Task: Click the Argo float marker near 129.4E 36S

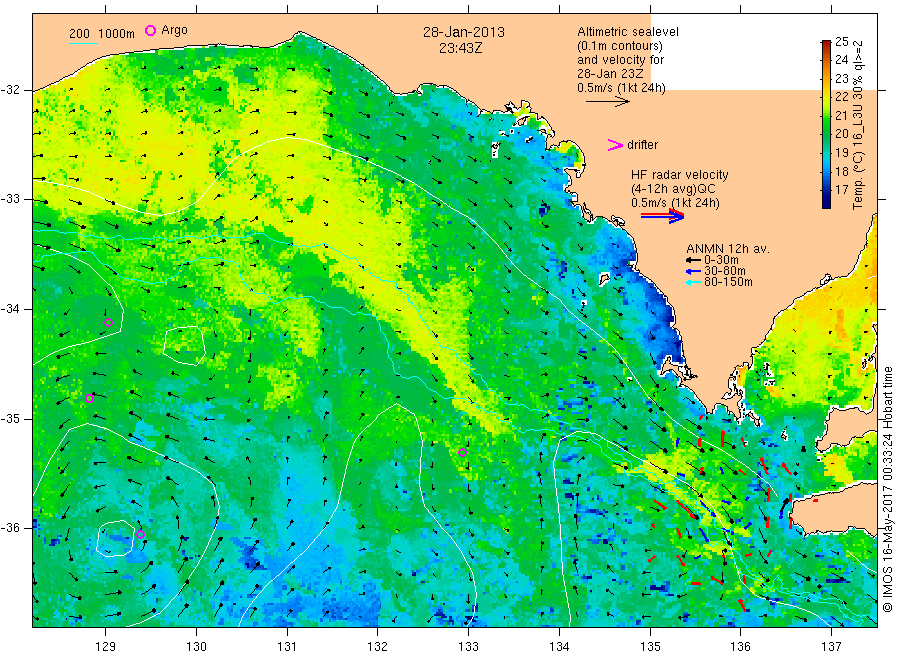Action: (x=140, y=534)
